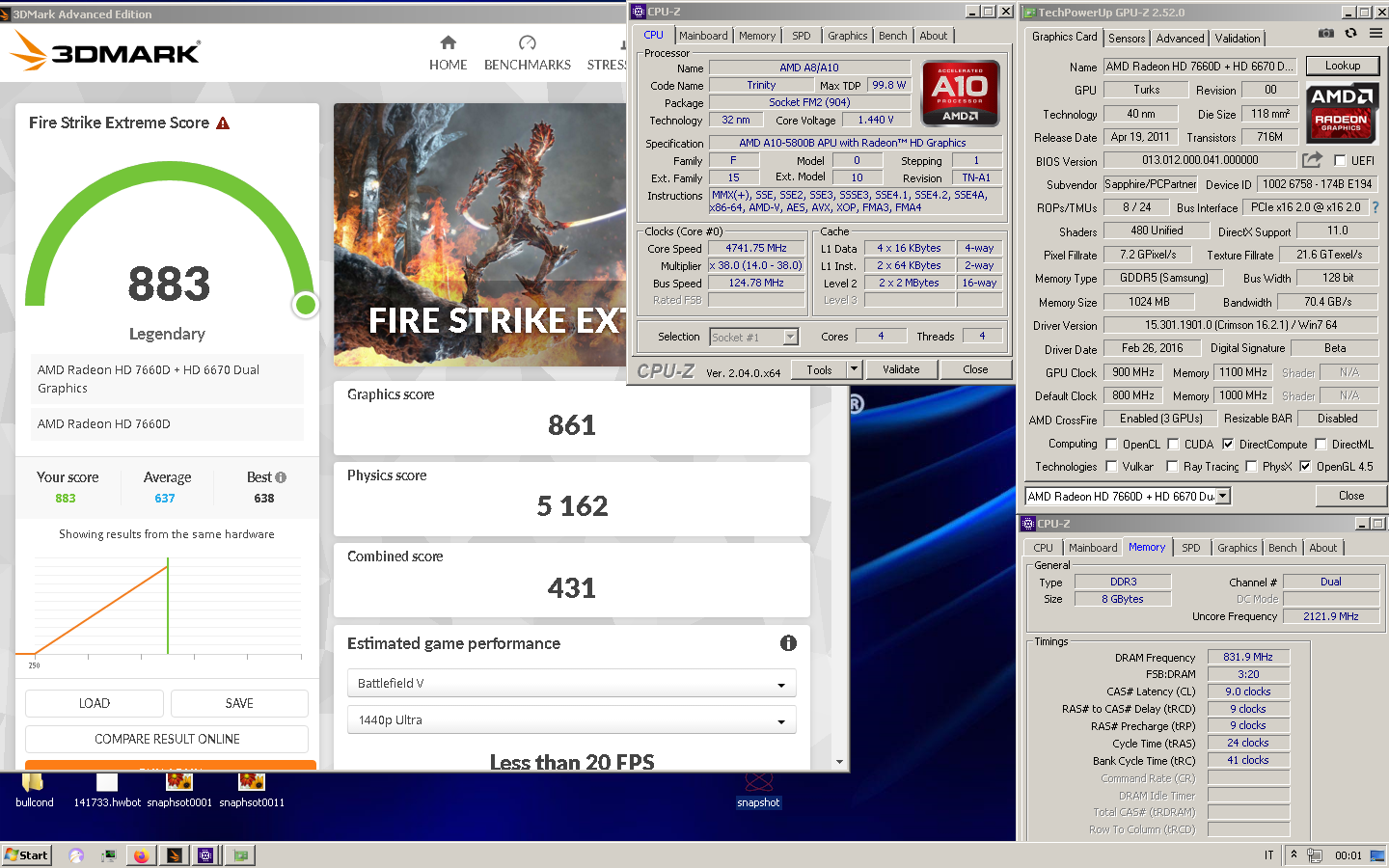Click the Lookup button in GPU-Z
Viewport: 1389px width, 868px height.
1343,66
